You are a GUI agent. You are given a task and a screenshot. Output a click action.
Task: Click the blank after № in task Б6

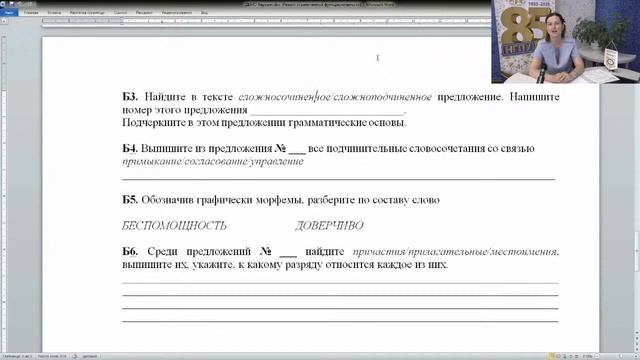(x=288, y=253)
